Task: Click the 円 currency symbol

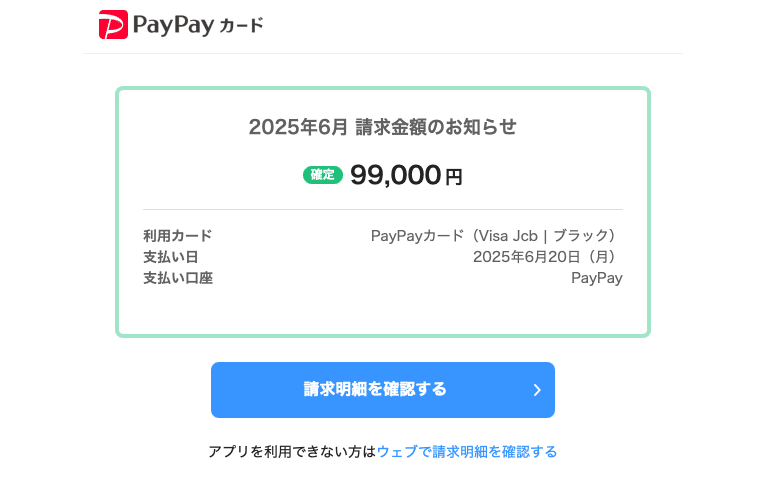Action: [454, 177]
